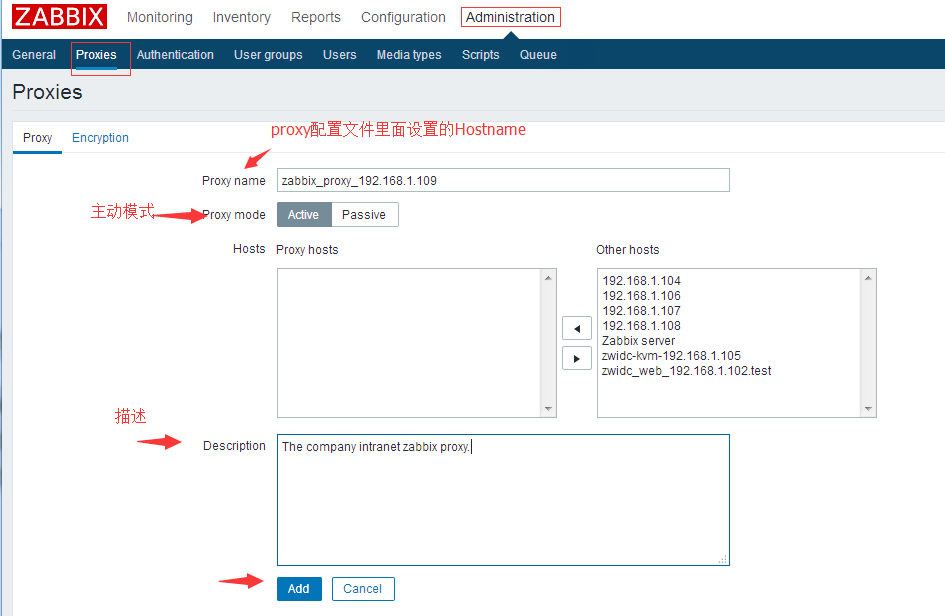Click into the Description text area
This screenshot has width=945, height=616.
(x=503, y=500)
